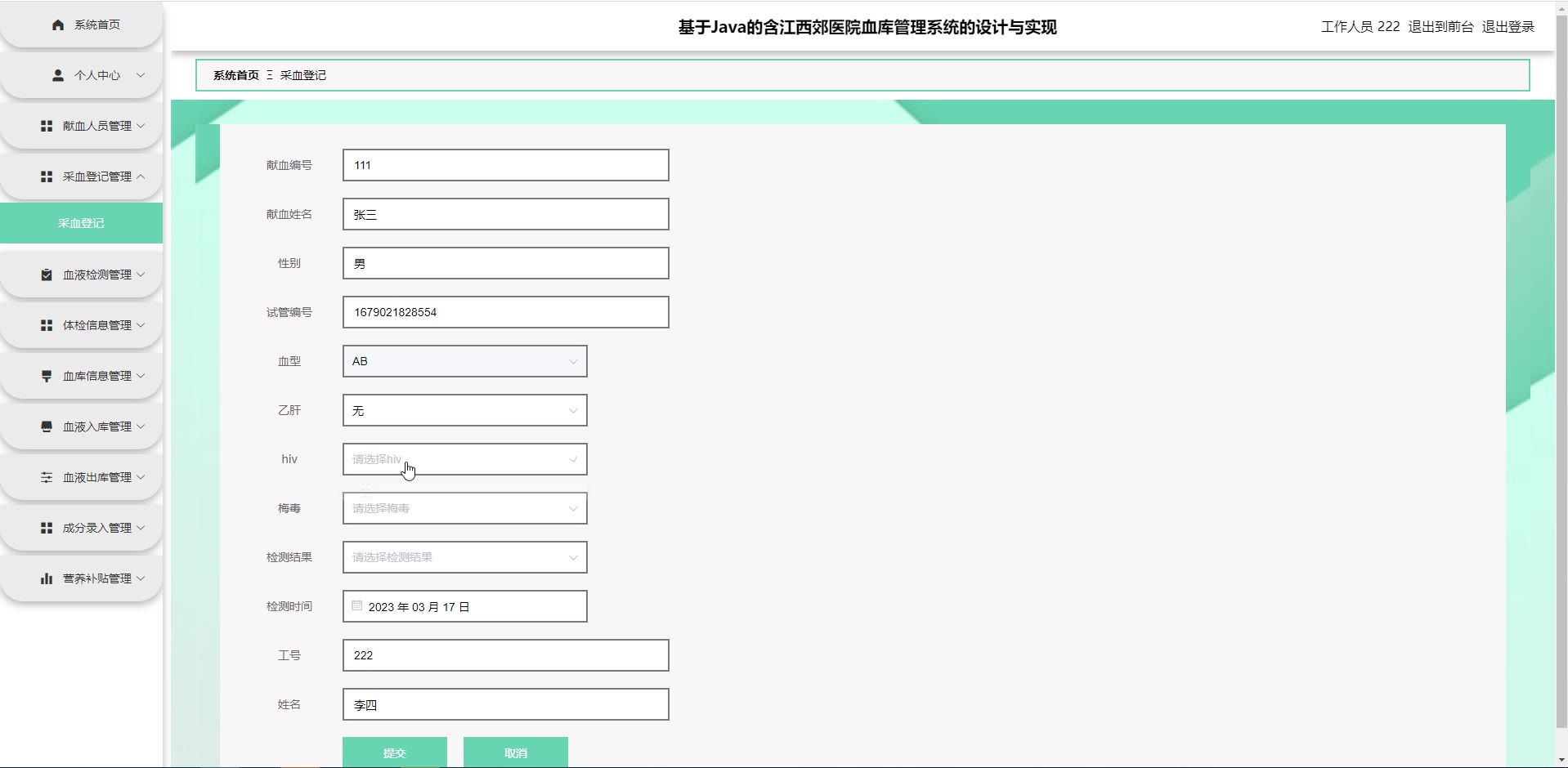Screen dimensions: 1568x768
Task: Open the 检测结果 selection dropdown
Action: click(x=464, y=557)
